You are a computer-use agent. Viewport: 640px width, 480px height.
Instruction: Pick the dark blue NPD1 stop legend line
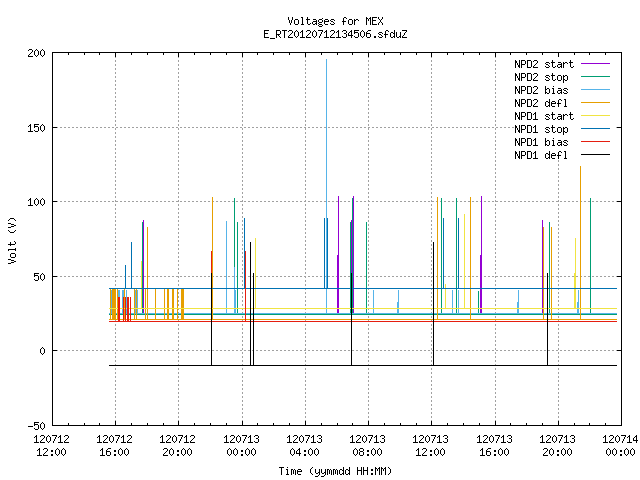point(595,129)
